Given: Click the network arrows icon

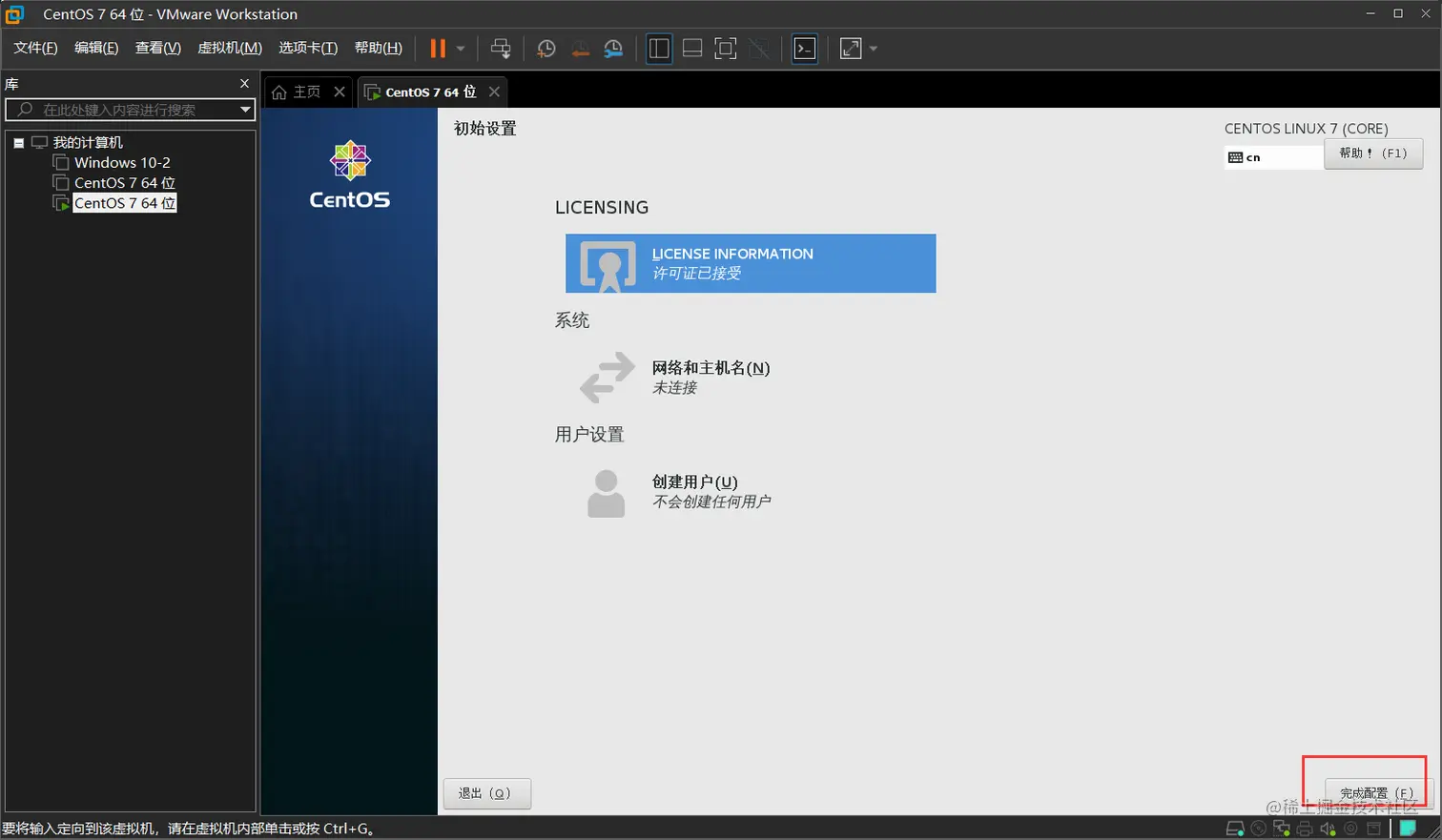Looking at the screenshot, I should (x=607, y=378).
